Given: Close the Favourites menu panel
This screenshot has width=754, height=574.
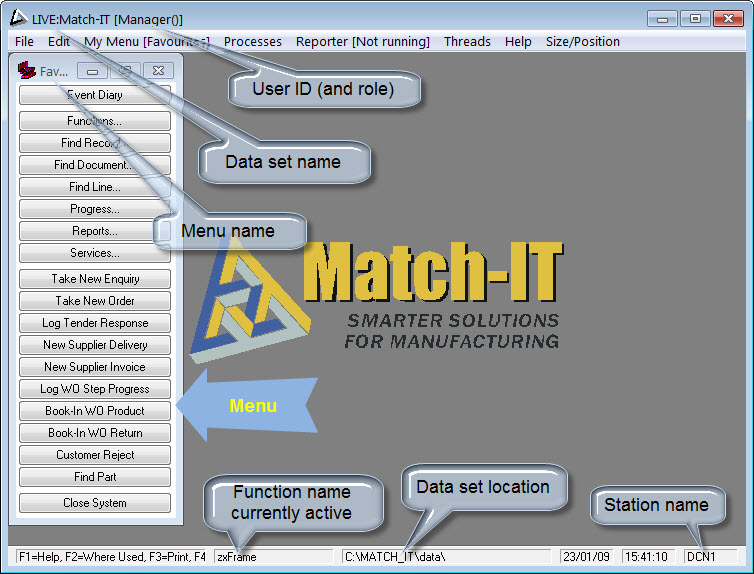Looking at the screenshot, I should 158,71.
